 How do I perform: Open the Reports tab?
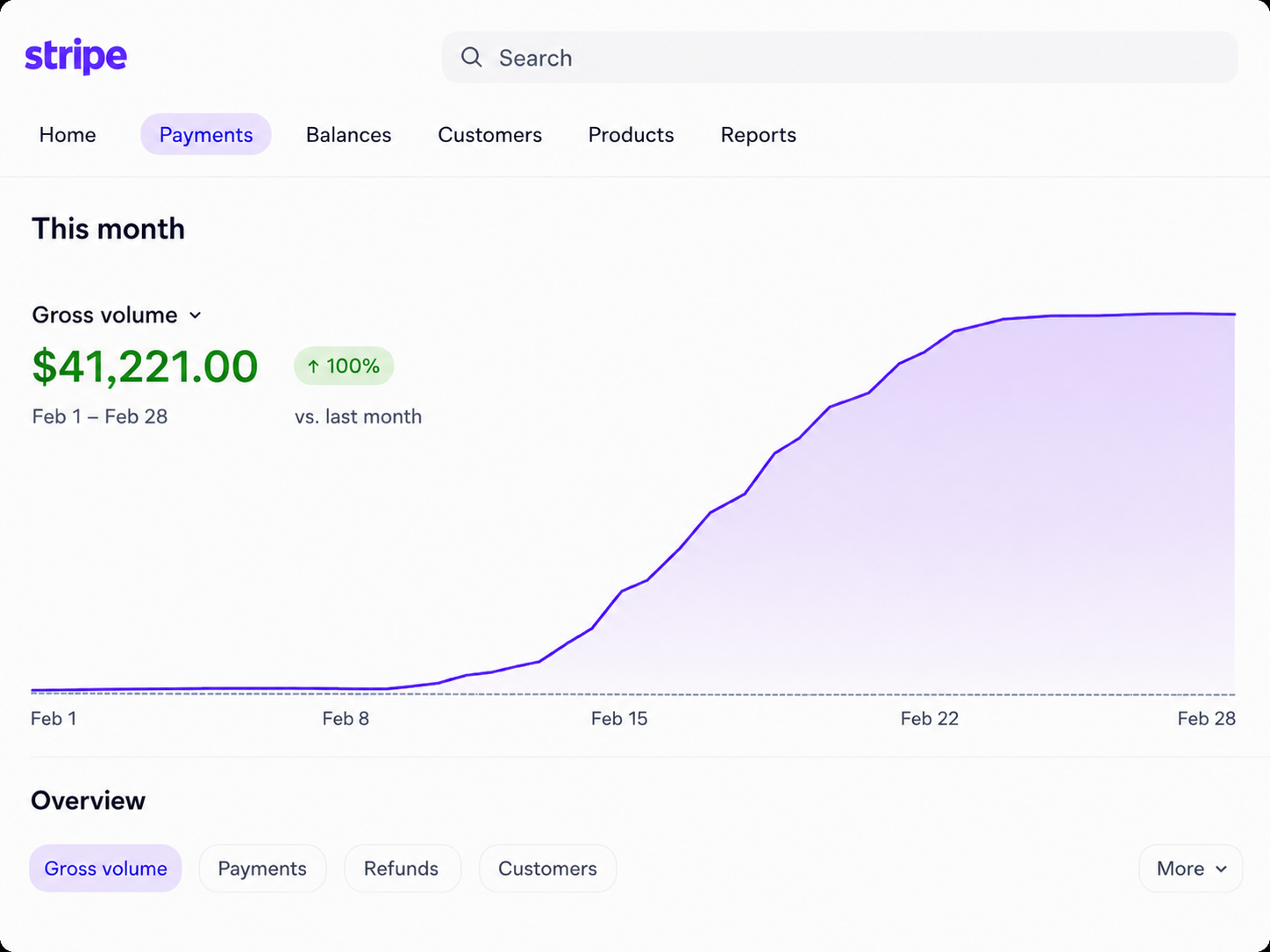759,135
